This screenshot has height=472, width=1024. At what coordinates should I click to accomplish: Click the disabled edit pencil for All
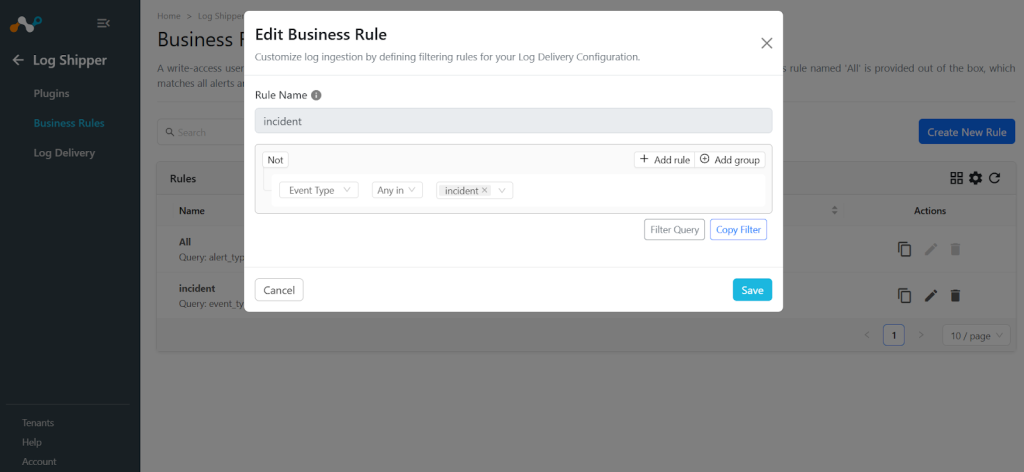pyautogui.click(x=931, y=249)
